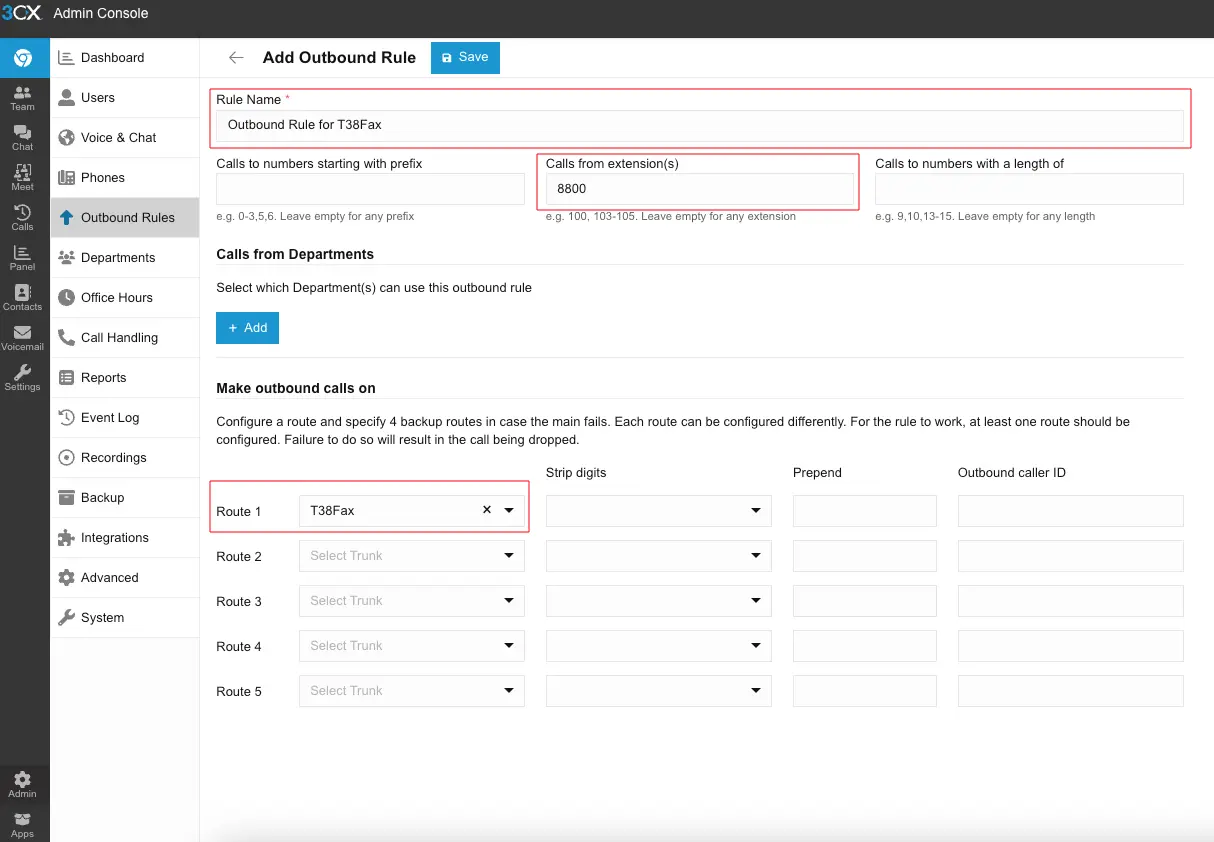Click the Calls from extension(s) field
This screenshot has width=1214, height=842.
(699, 189)
